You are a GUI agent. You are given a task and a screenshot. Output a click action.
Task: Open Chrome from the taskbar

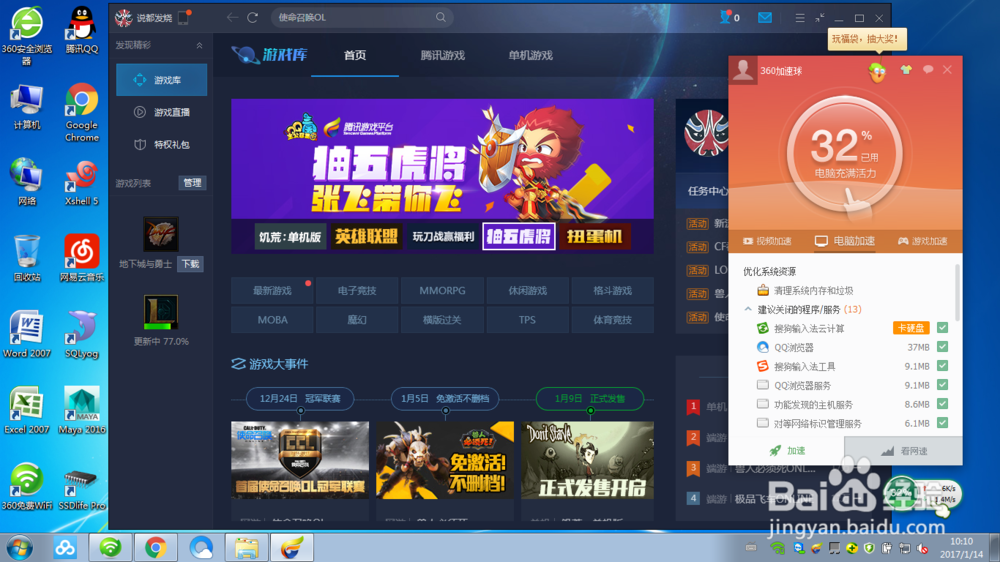point(156,547)
